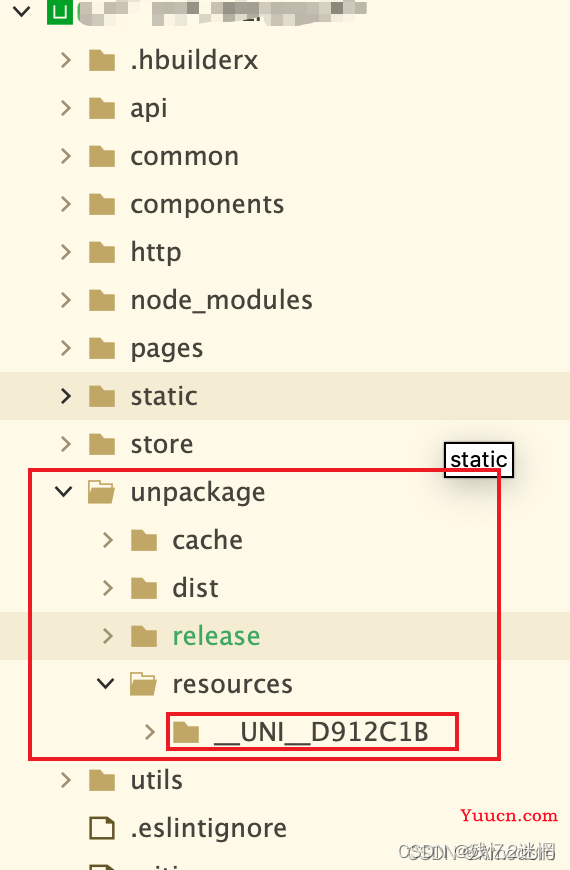Click the .hbuilderx folder icon

[x=102, y=60]
